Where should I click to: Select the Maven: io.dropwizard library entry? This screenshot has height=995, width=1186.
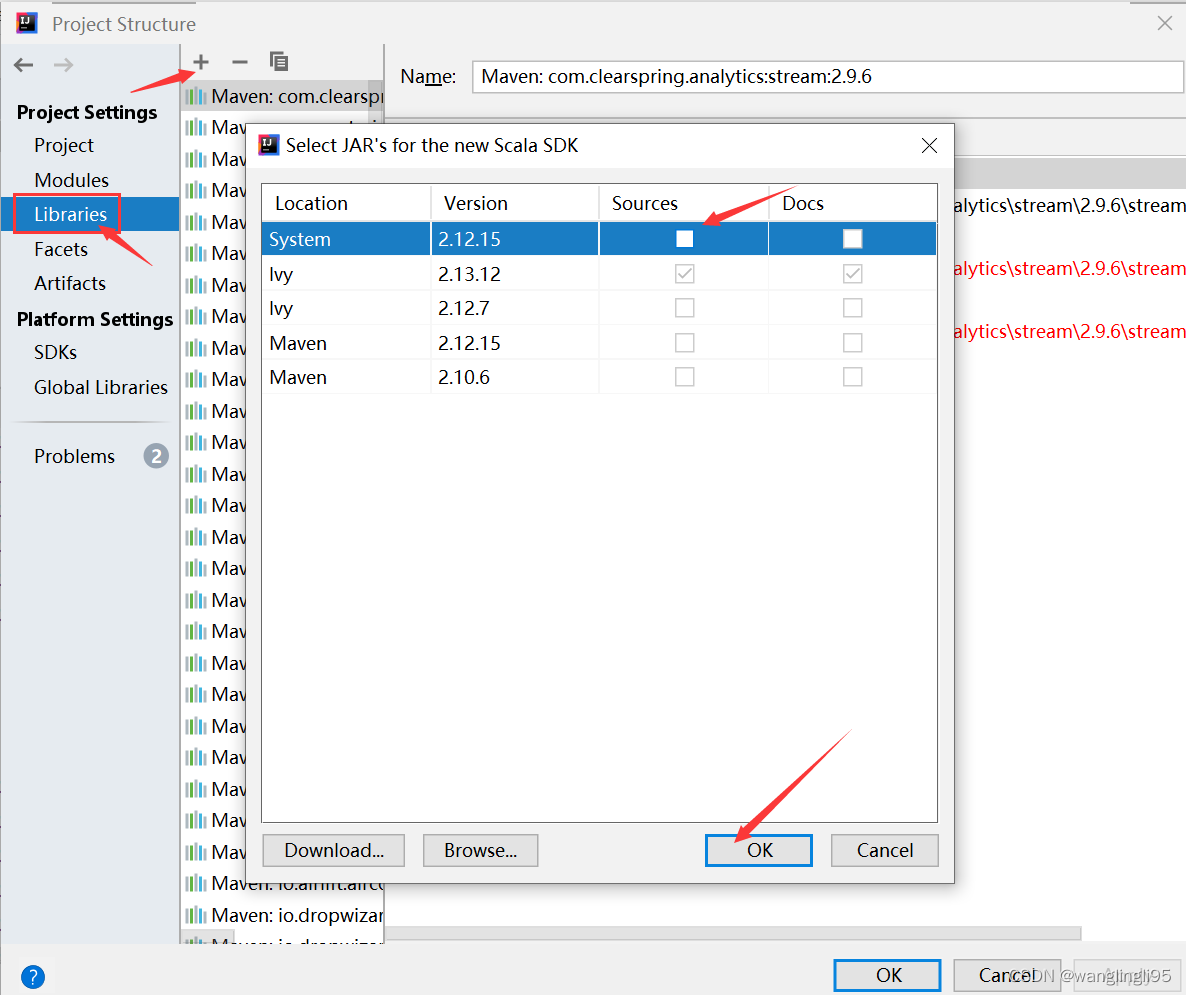[x=283, y=916]
